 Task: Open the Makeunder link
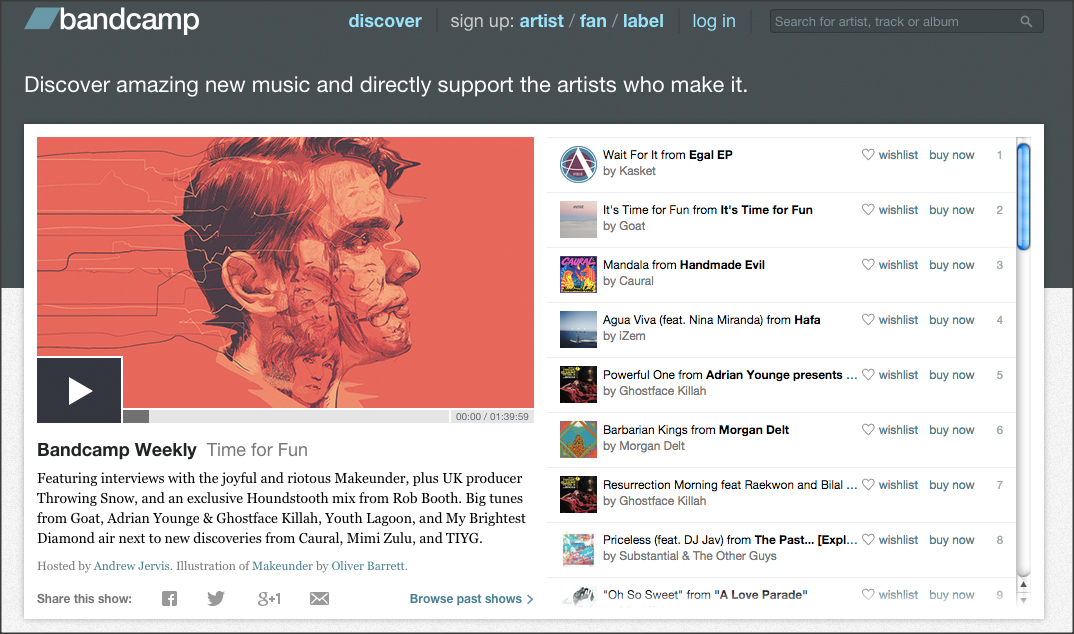[282, 566]
